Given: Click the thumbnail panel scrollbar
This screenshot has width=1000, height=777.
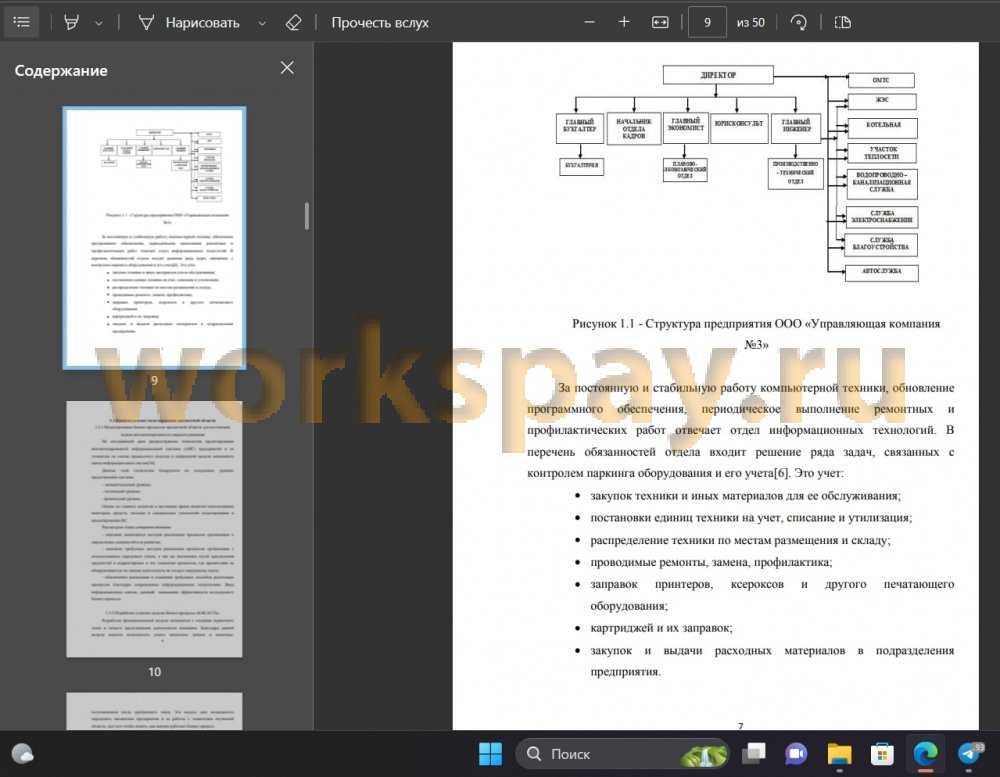Looking at the screenshot, I should (x=307, y=216).
